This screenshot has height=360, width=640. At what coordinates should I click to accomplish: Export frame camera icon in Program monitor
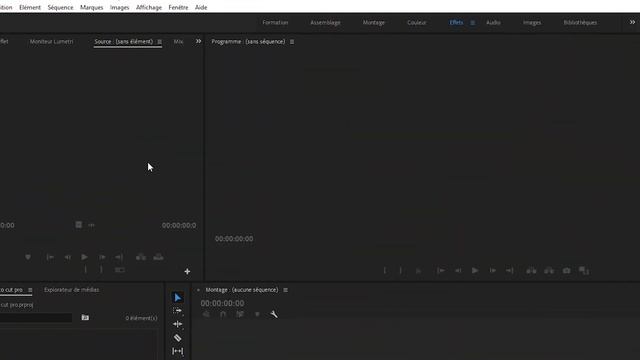coord(567,271)
